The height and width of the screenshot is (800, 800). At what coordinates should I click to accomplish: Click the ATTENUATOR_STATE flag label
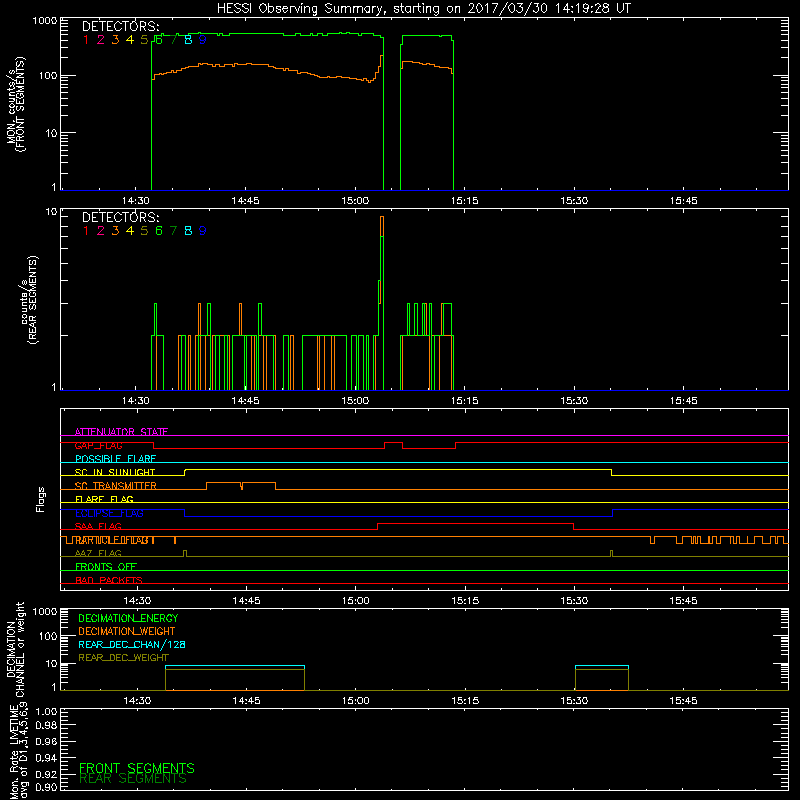(x=121, y=432)
